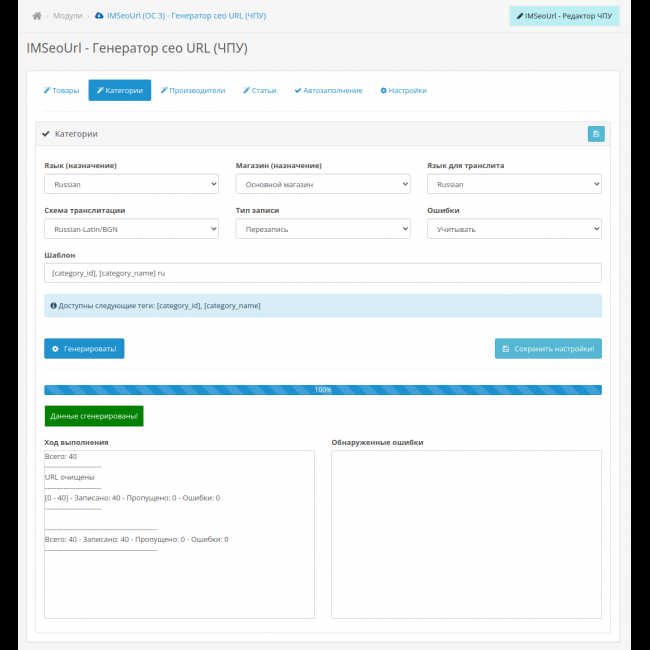Open the Автозаполнение tab
This screenshot has width=650, height=650.
[x=328, y=90]
